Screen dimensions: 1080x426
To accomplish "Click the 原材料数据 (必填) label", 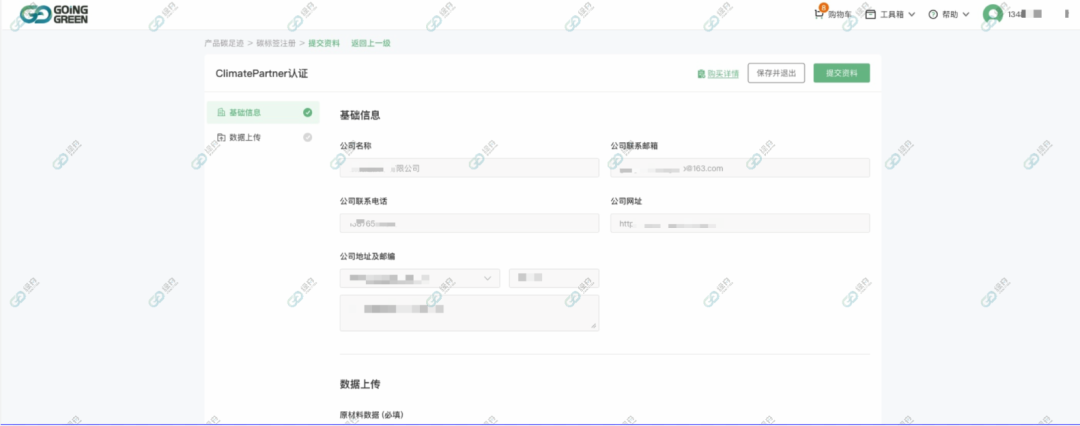I will [x=371, y=416].
